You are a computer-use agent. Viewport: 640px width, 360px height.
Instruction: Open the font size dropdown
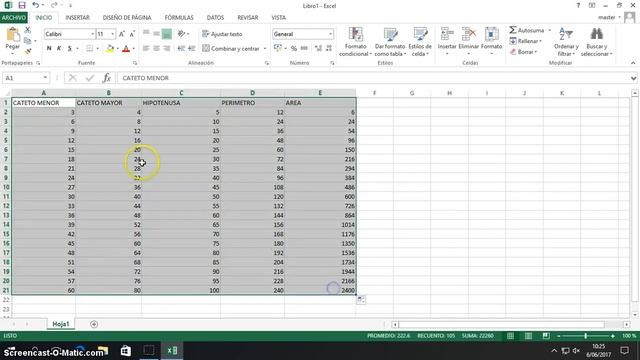[x=112, y=34]
